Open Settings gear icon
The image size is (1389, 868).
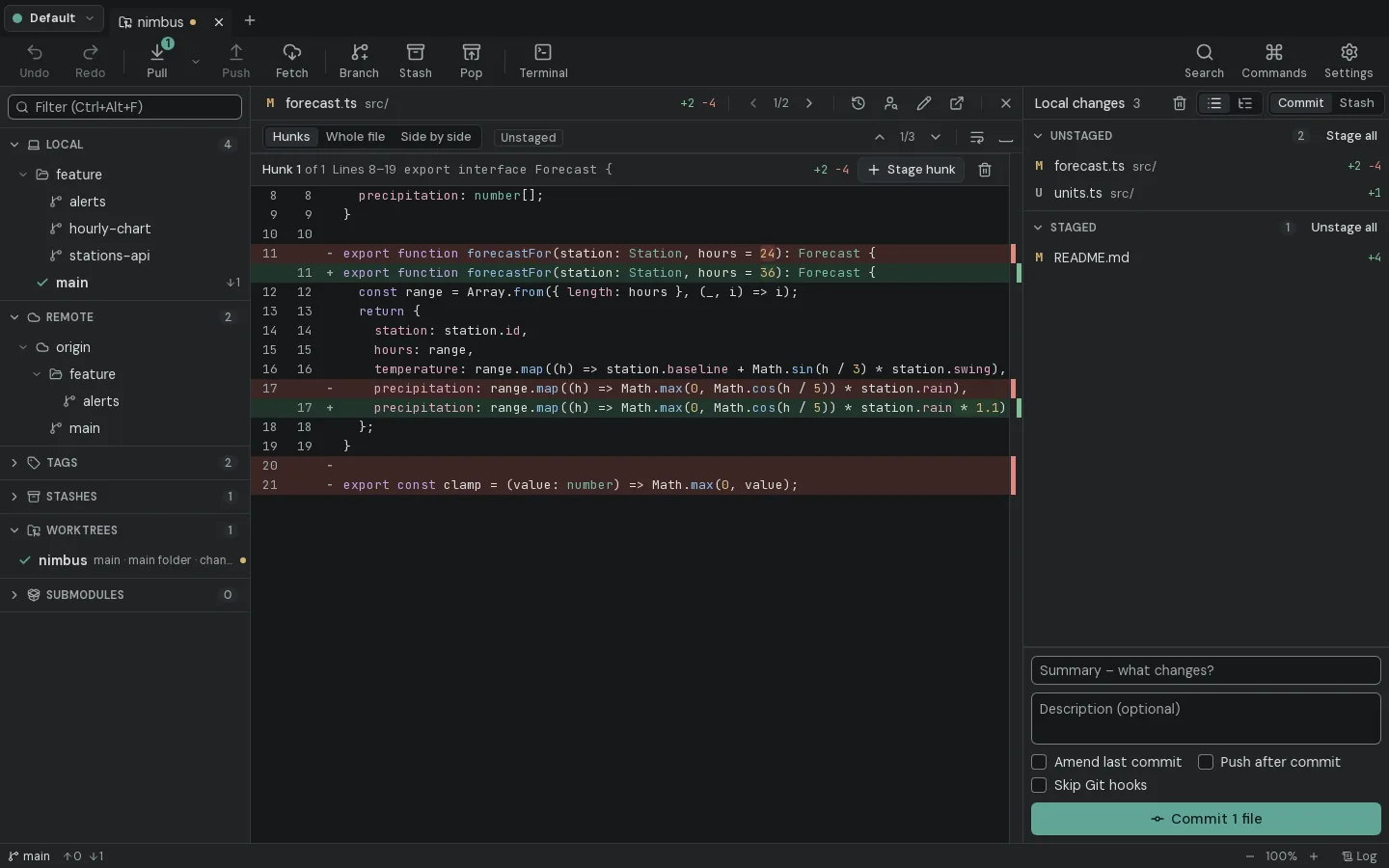1348,60
